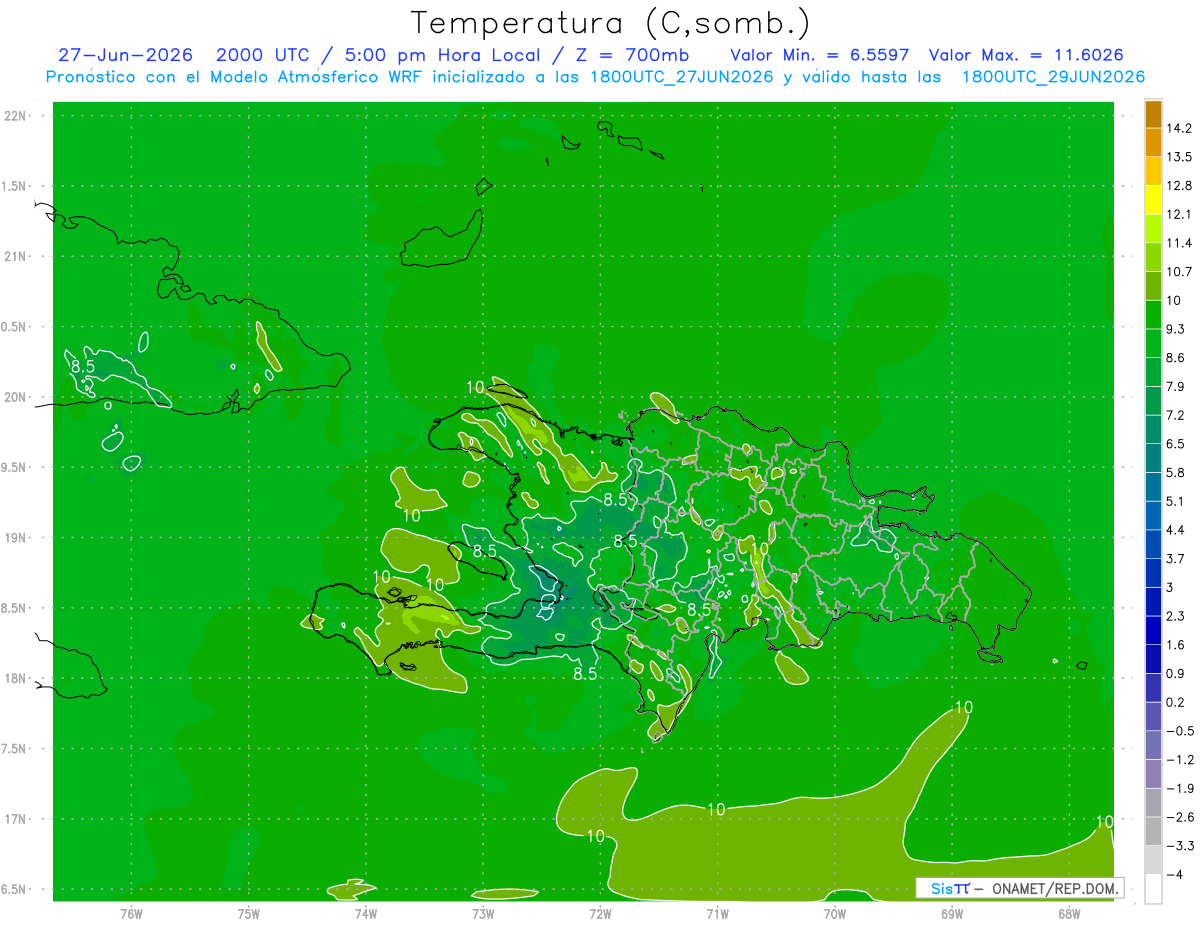Click the orange swatch between 13.5 and 14.2
This screenshot has width=1200, height=927.
coord(1153,142)
